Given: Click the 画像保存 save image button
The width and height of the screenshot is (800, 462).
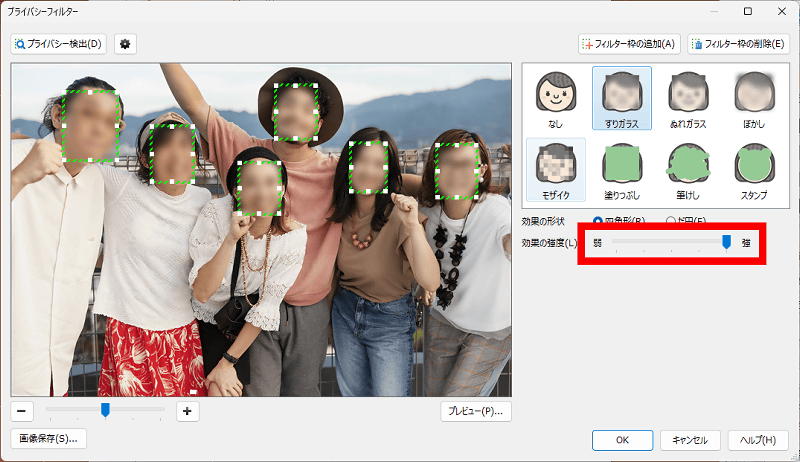Looking at the screenshot, I should (47, 439).
